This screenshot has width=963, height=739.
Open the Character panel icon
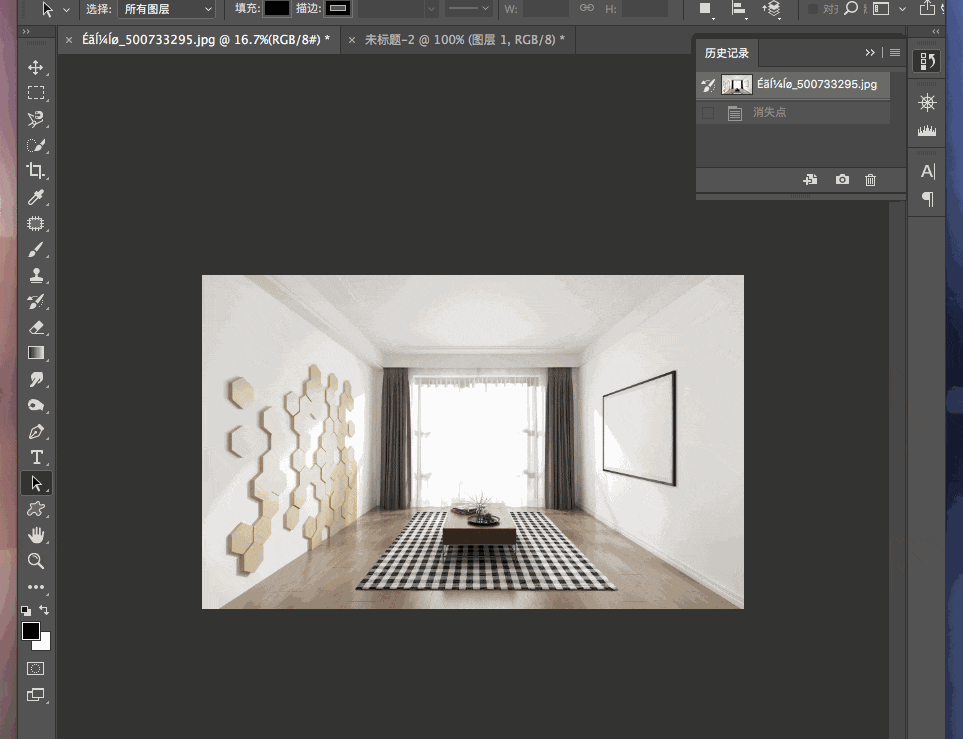tap(927, 171)
